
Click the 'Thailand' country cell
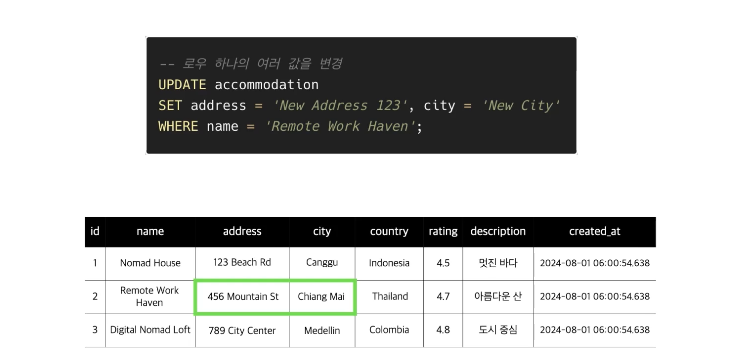(389, 297)
